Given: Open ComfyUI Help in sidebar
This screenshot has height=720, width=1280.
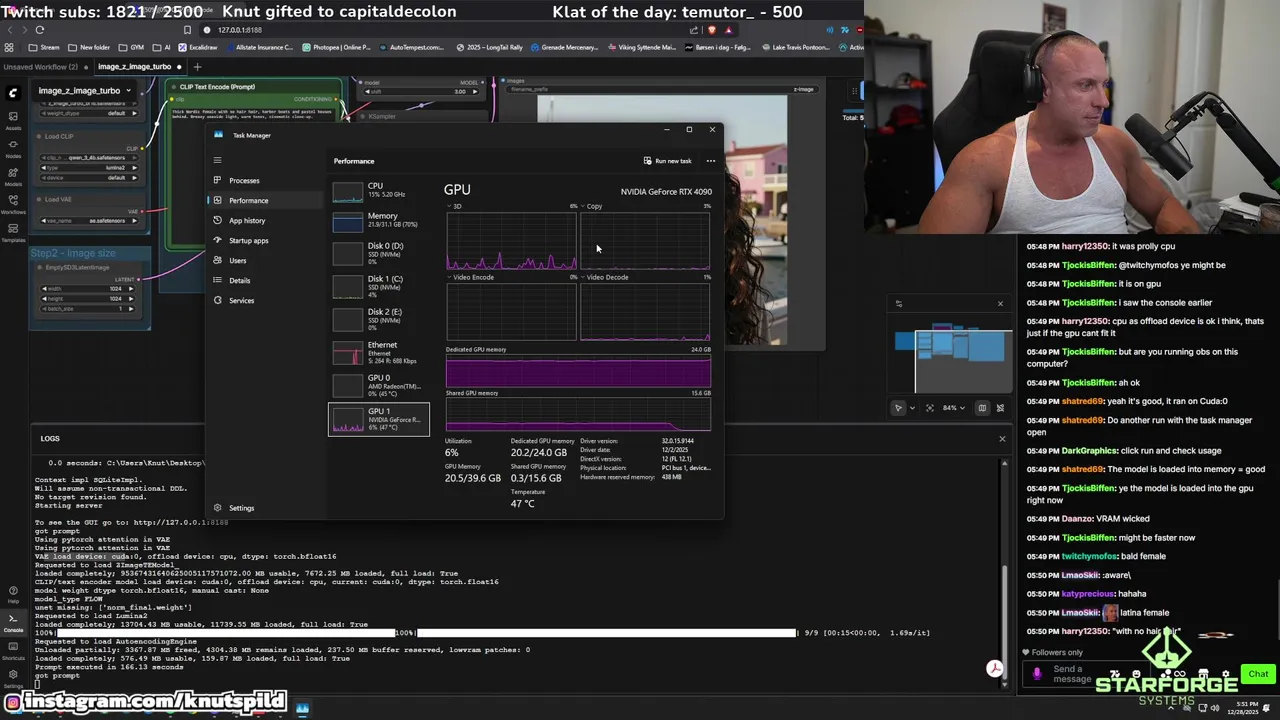Looking at the screenshot, I should [x=13, y=593].
